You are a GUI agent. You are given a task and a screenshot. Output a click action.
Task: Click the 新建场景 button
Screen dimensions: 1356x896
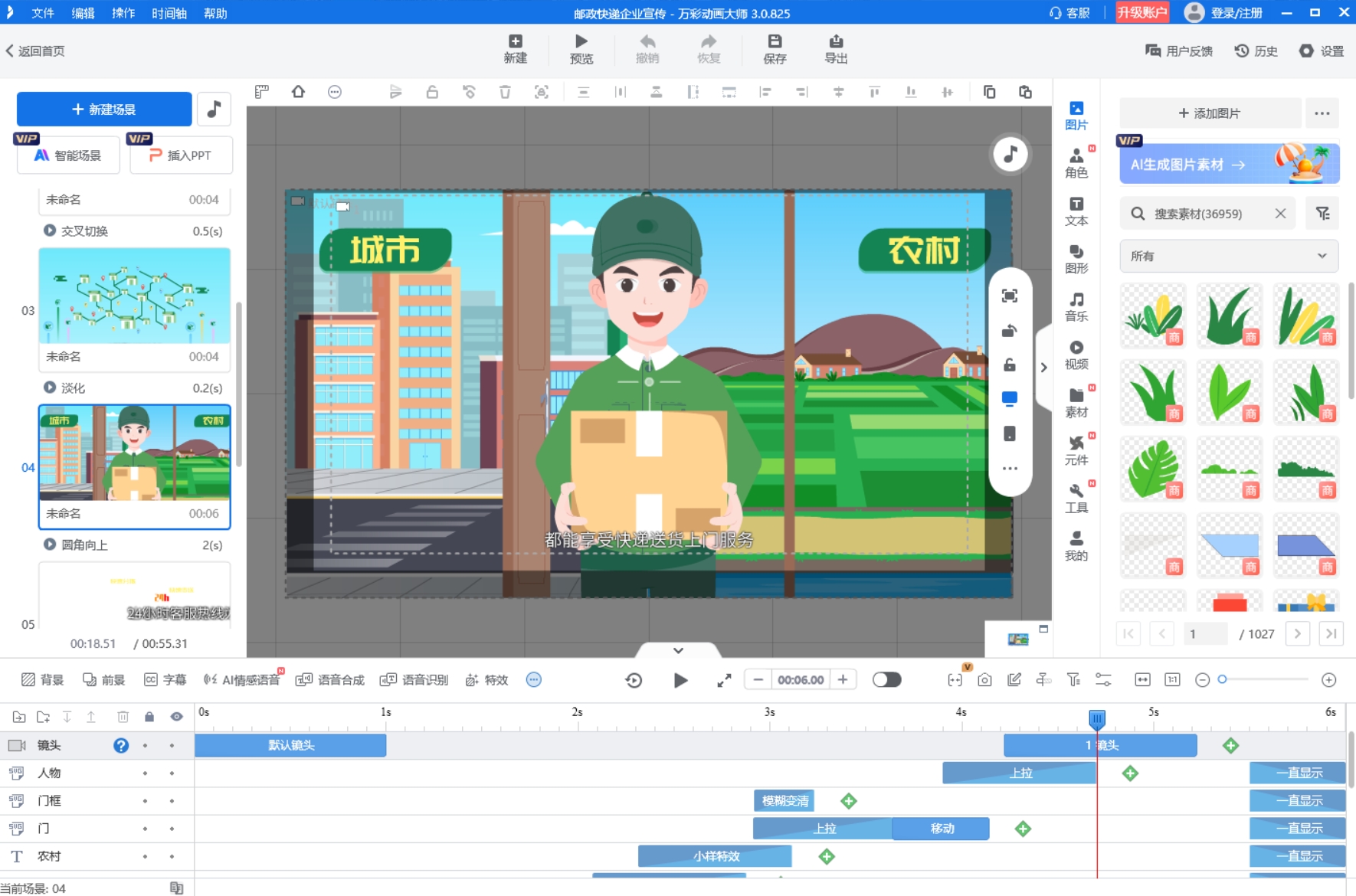click(x=104, y=109)
